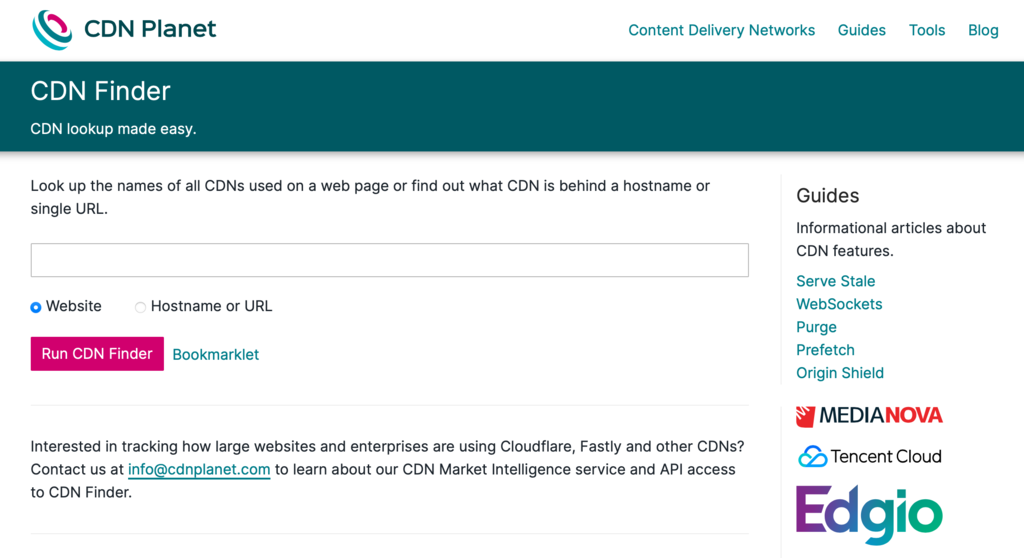Visit the Blog navigation link

coord(982,30)
